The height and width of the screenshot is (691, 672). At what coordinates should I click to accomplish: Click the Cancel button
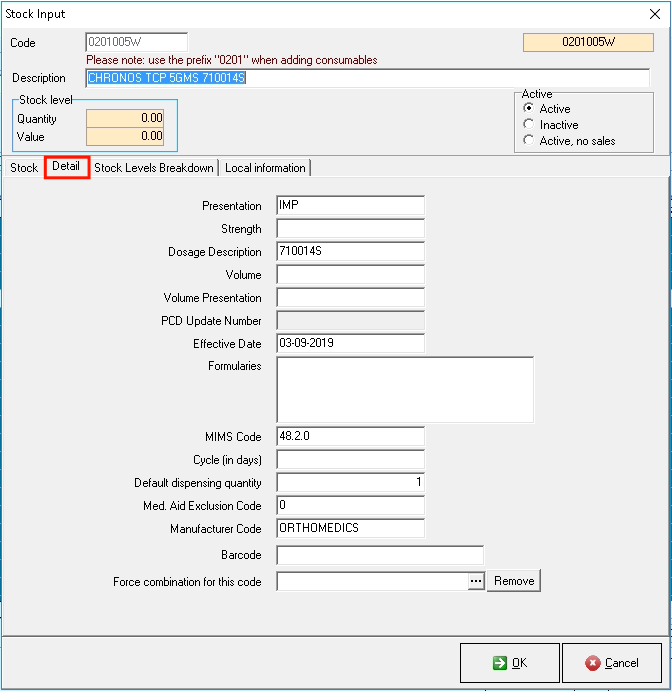(612, 662)
